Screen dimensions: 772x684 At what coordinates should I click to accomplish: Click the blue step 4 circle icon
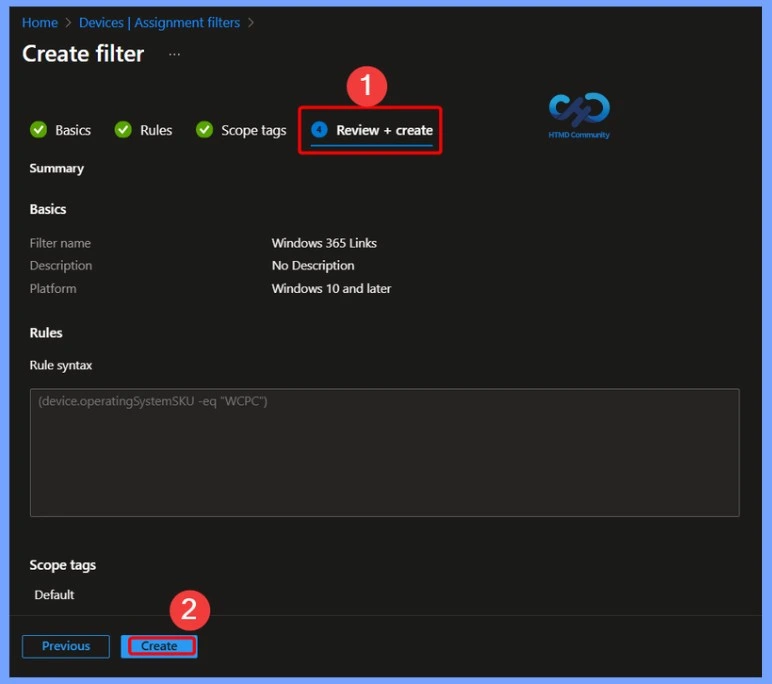[x=319, y=130]
